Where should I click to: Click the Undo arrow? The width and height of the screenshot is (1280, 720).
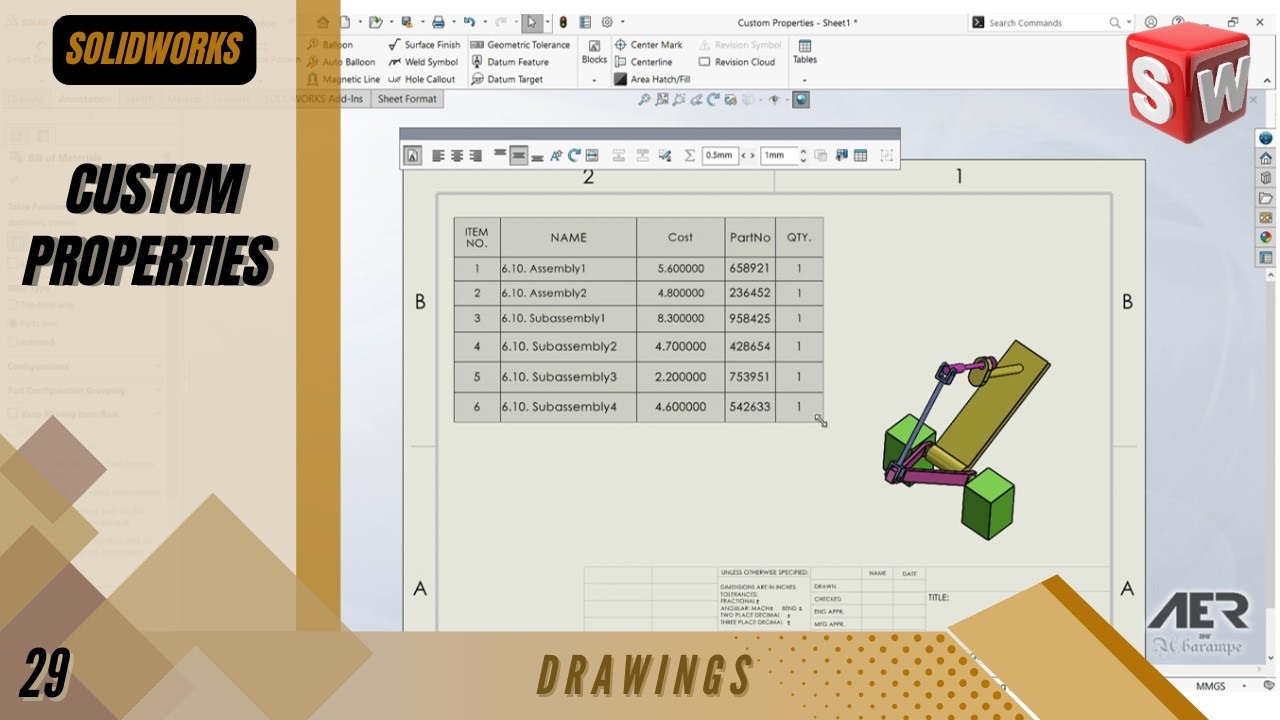pyautogui.click(x=469, y=22)
